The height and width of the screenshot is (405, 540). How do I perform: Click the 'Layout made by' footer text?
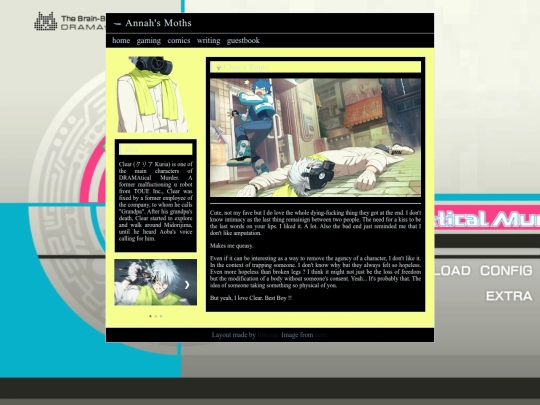(233, 335)
